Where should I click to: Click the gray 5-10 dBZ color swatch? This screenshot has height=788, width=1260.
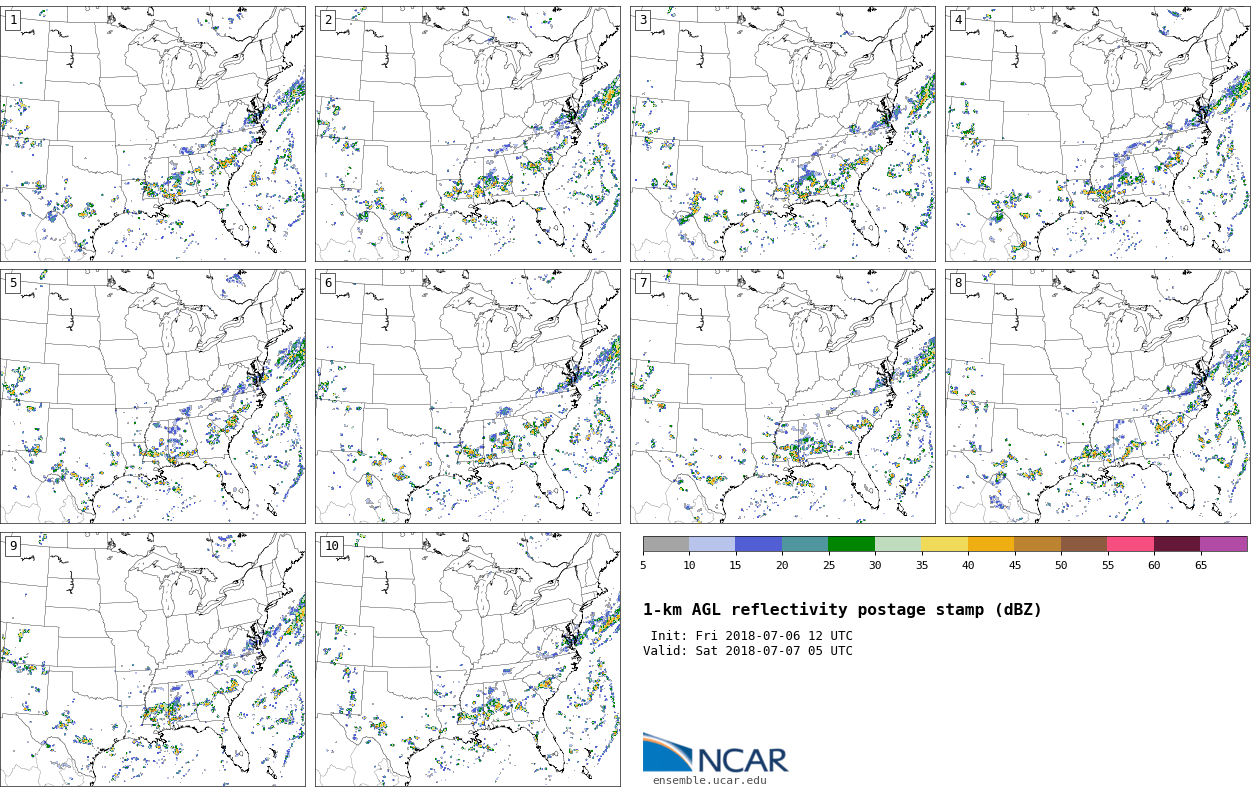(666, 544)
